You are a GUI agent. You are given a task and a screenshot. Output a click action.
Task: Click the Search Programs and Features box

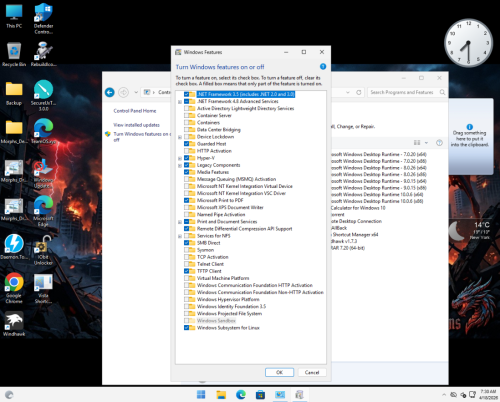[406, 92]
